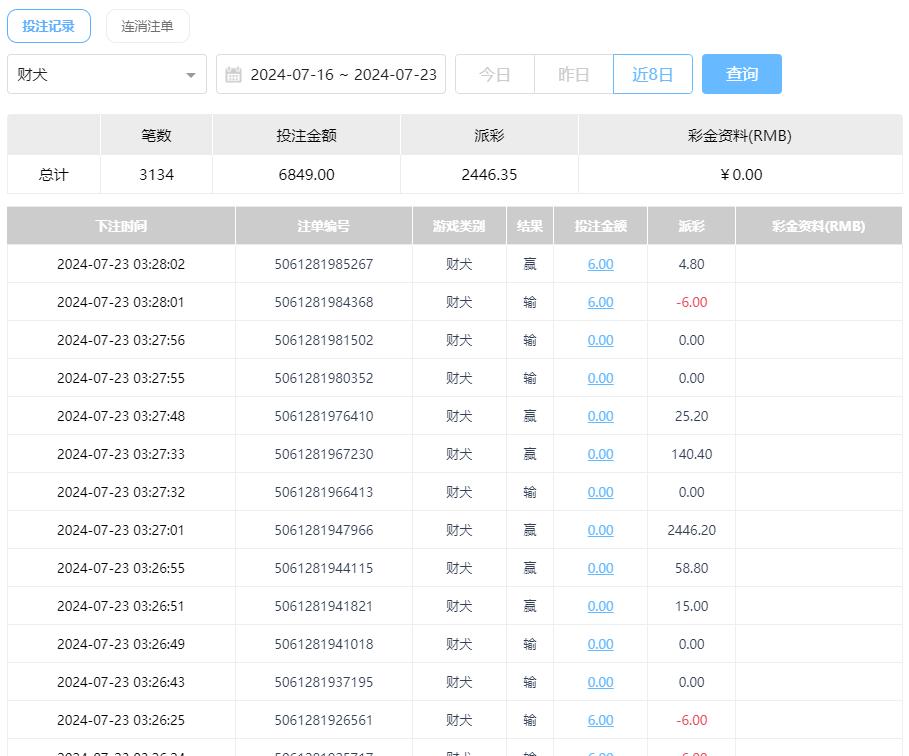Open the 6.00 bet link at 03:28:01

(x=600, y=302)
